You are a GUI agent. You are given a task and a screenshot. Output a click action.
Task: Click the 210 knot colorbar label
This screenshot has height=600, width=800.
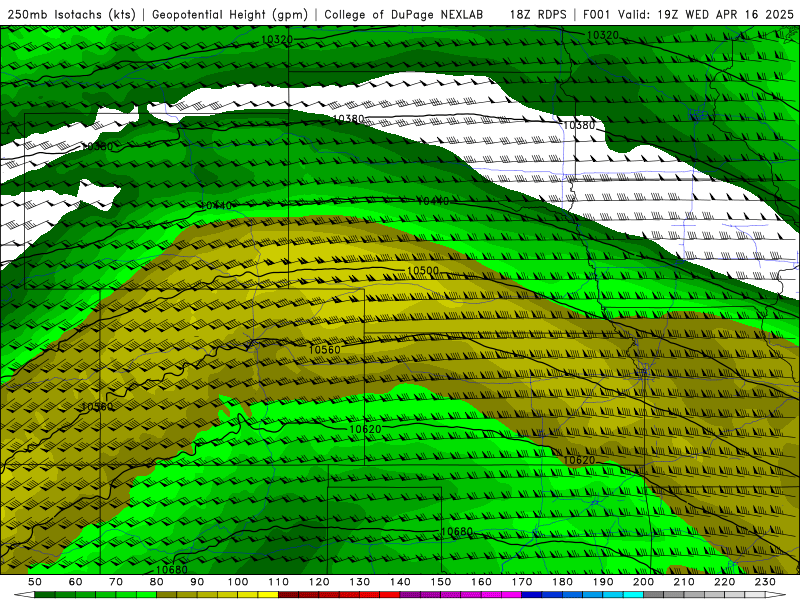[684, 582]
